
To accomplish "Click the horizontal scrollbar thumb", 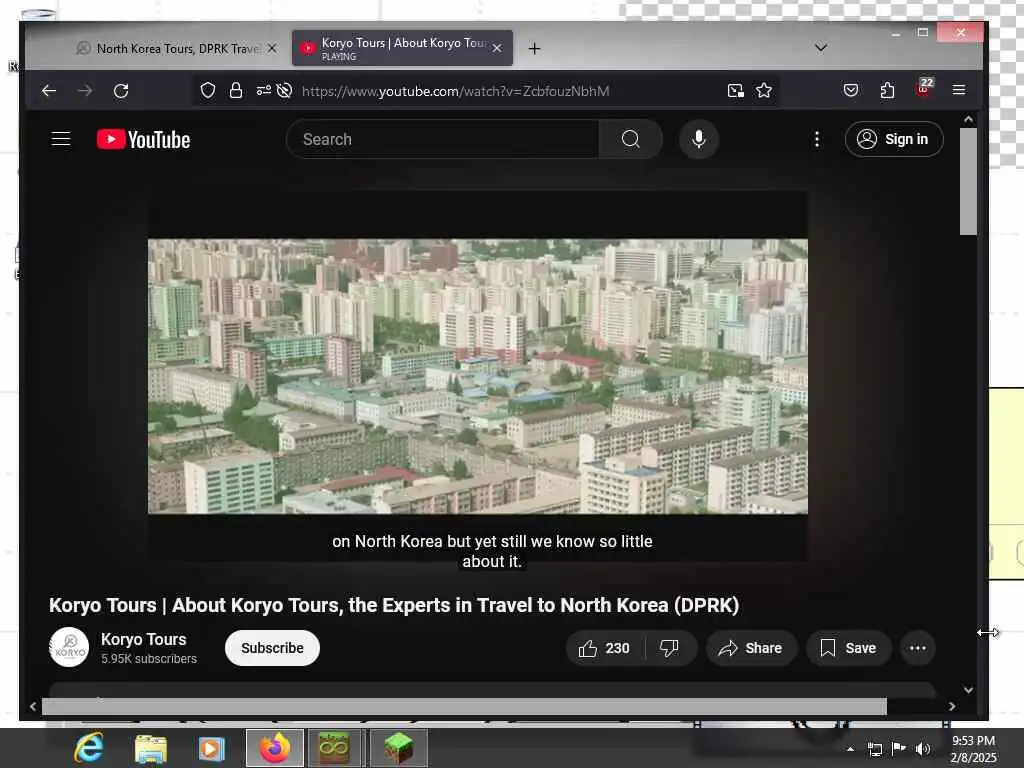I will tap(464, 706).
